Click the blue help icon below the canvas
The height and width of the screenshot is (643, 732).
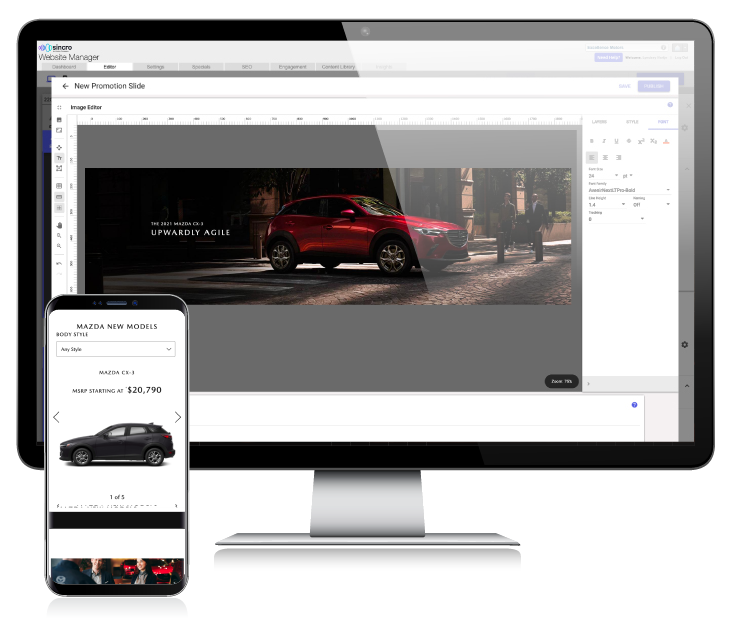634,405
